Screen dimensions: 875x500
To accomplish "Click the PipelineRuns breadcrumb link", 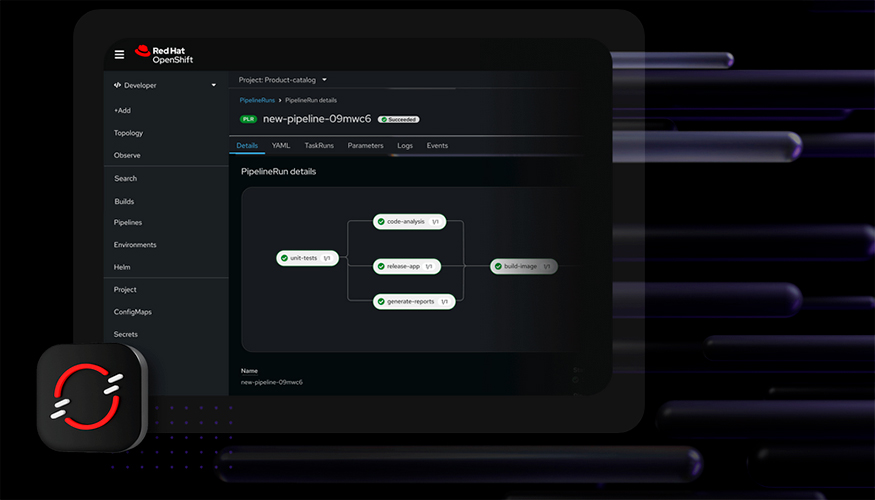I will click(257, 100).
